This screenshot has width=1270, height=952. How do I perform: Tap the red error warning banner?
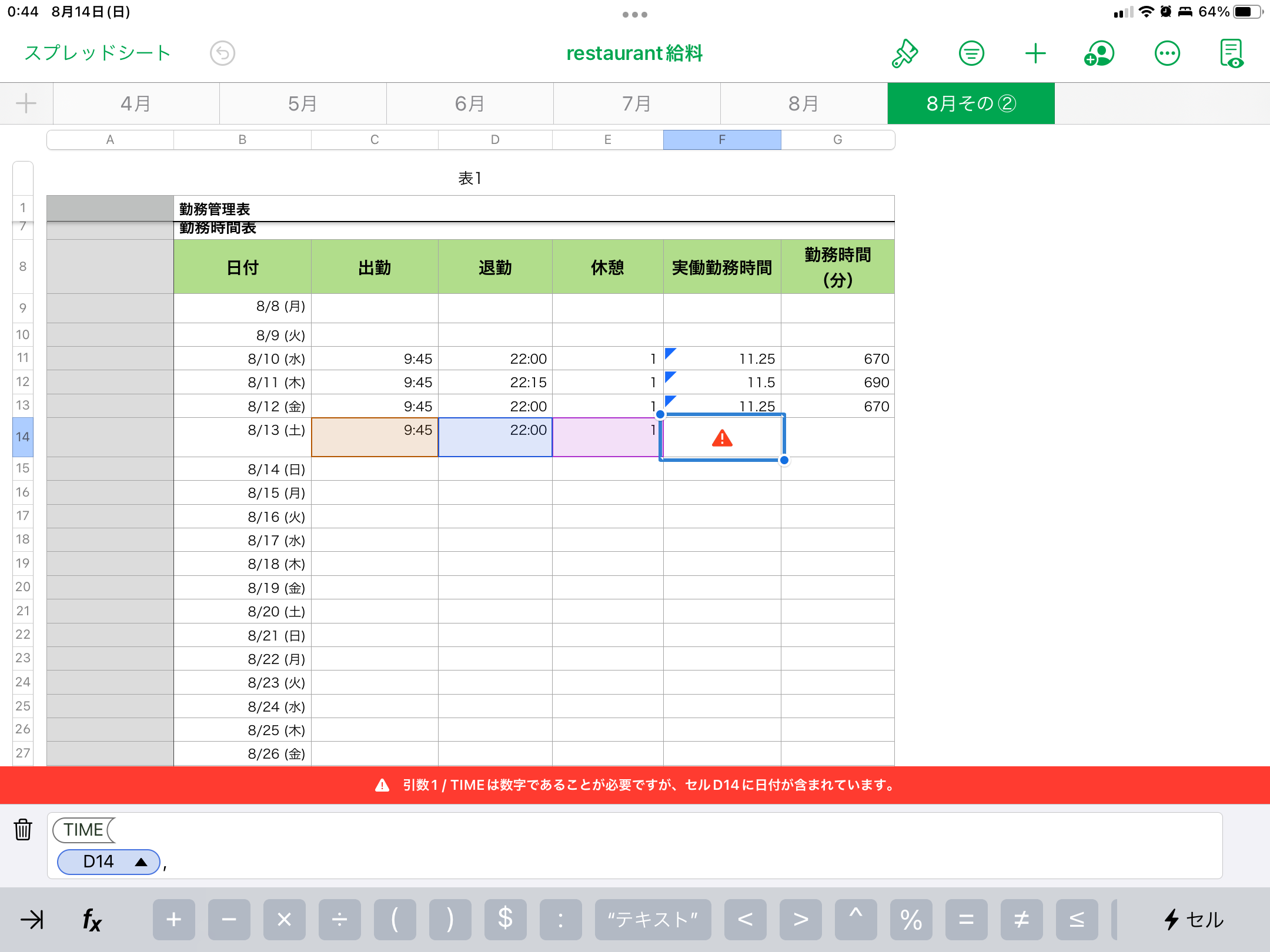point(635,785)
